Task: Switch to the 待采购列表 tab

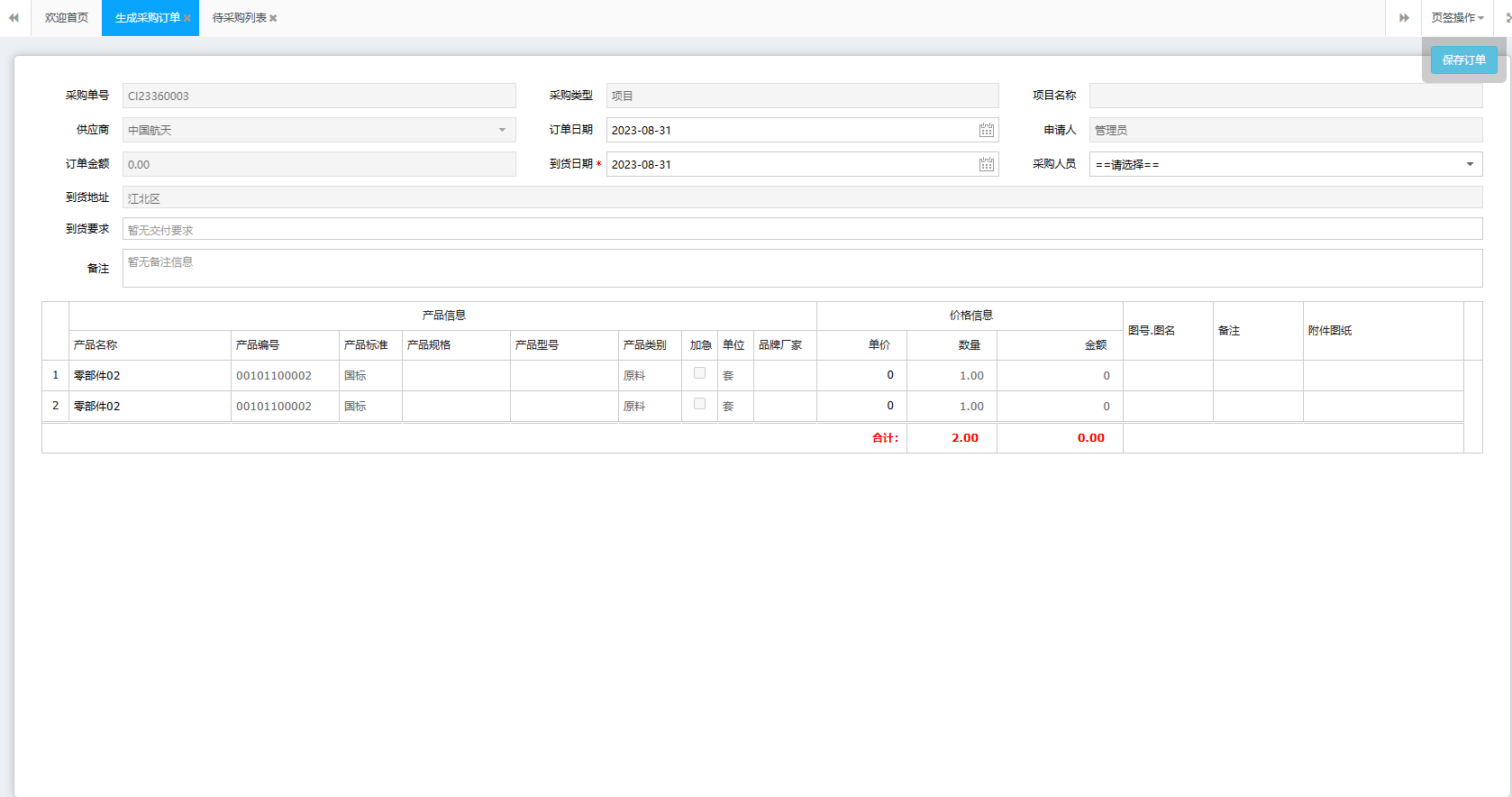Action: [x=238, y=18]
